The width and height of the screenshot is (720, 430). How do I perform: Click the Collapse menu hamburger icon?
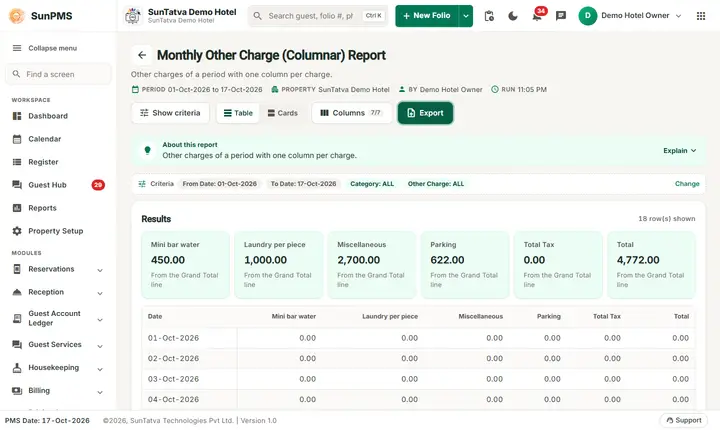click(x=17, y=48)
